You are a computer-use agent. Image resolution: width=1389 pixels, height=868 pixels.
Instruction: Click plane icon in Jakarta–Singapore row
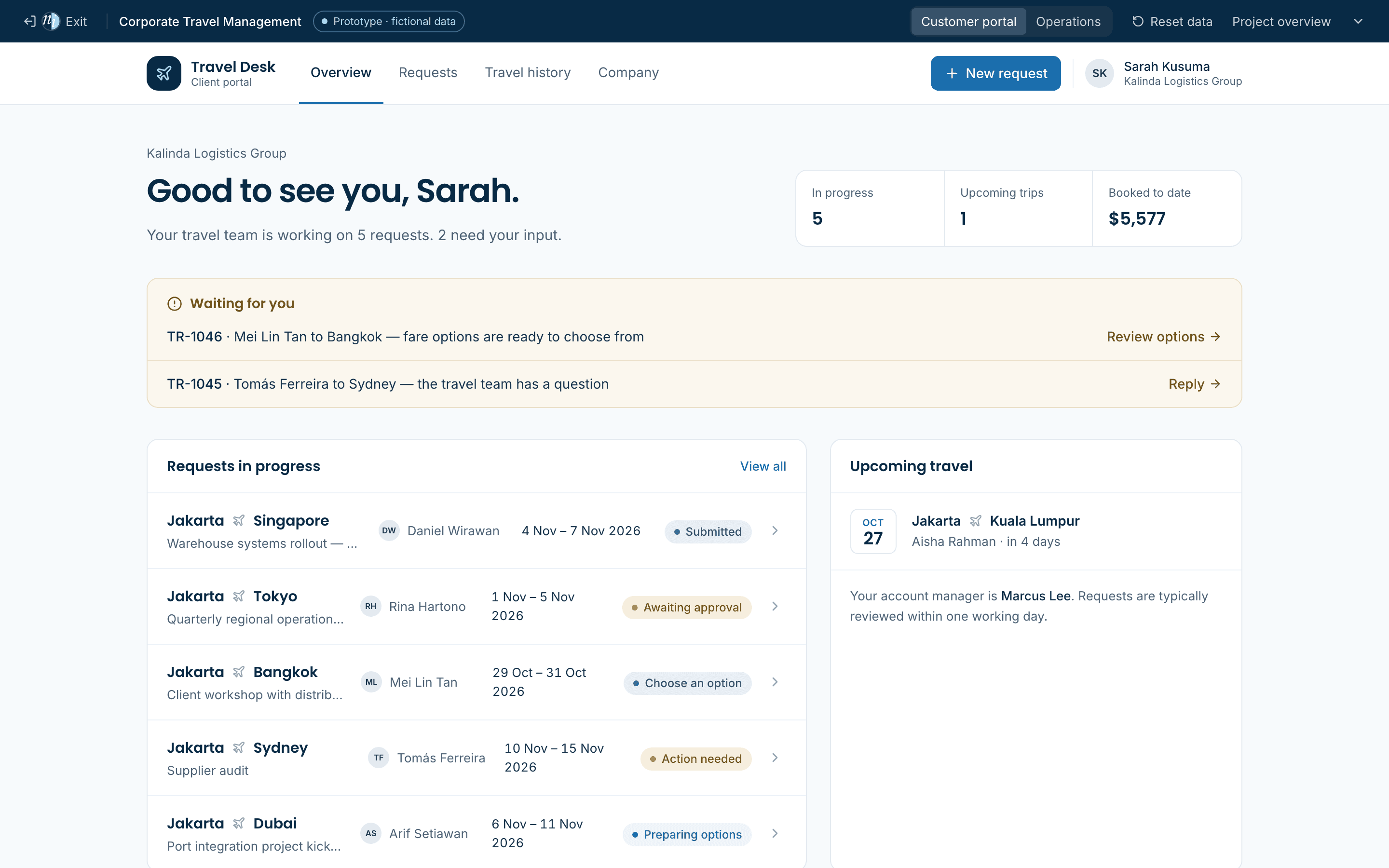[239, 521]
